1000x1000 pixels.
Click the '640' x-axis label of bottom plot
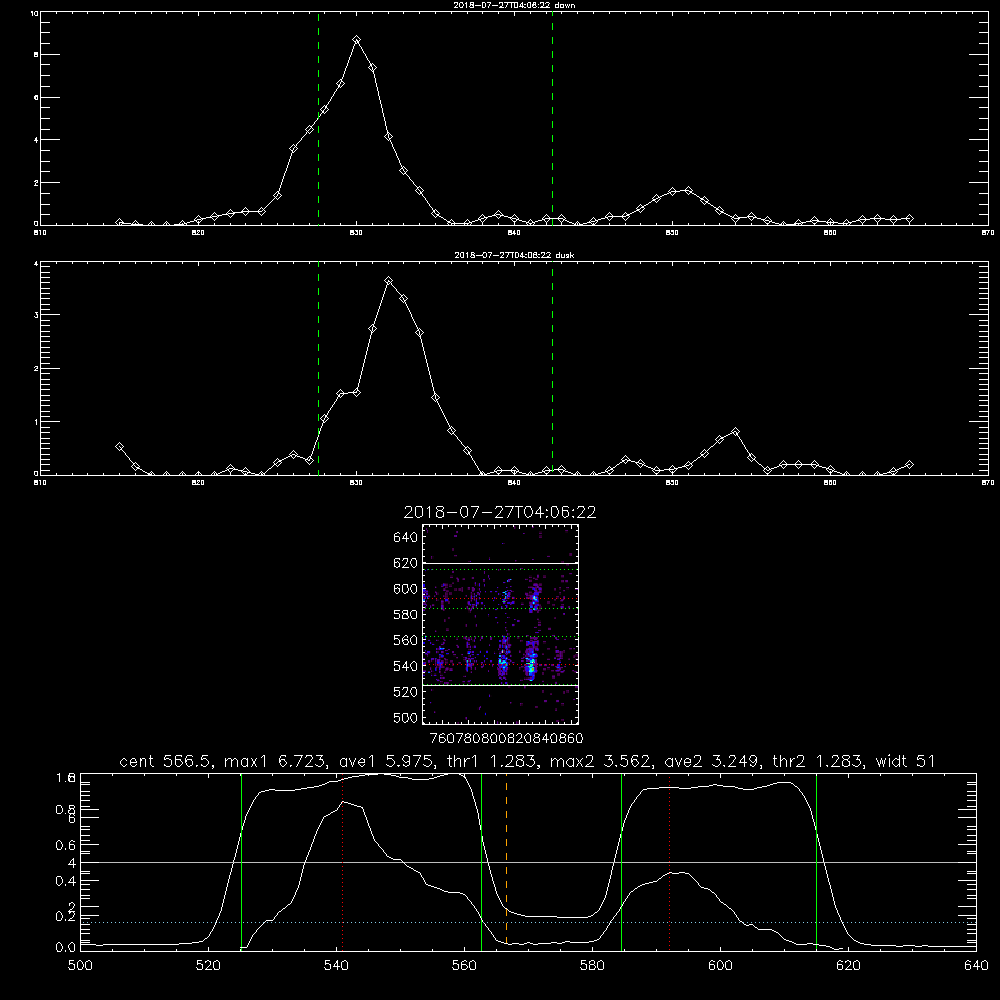[976, 966]
